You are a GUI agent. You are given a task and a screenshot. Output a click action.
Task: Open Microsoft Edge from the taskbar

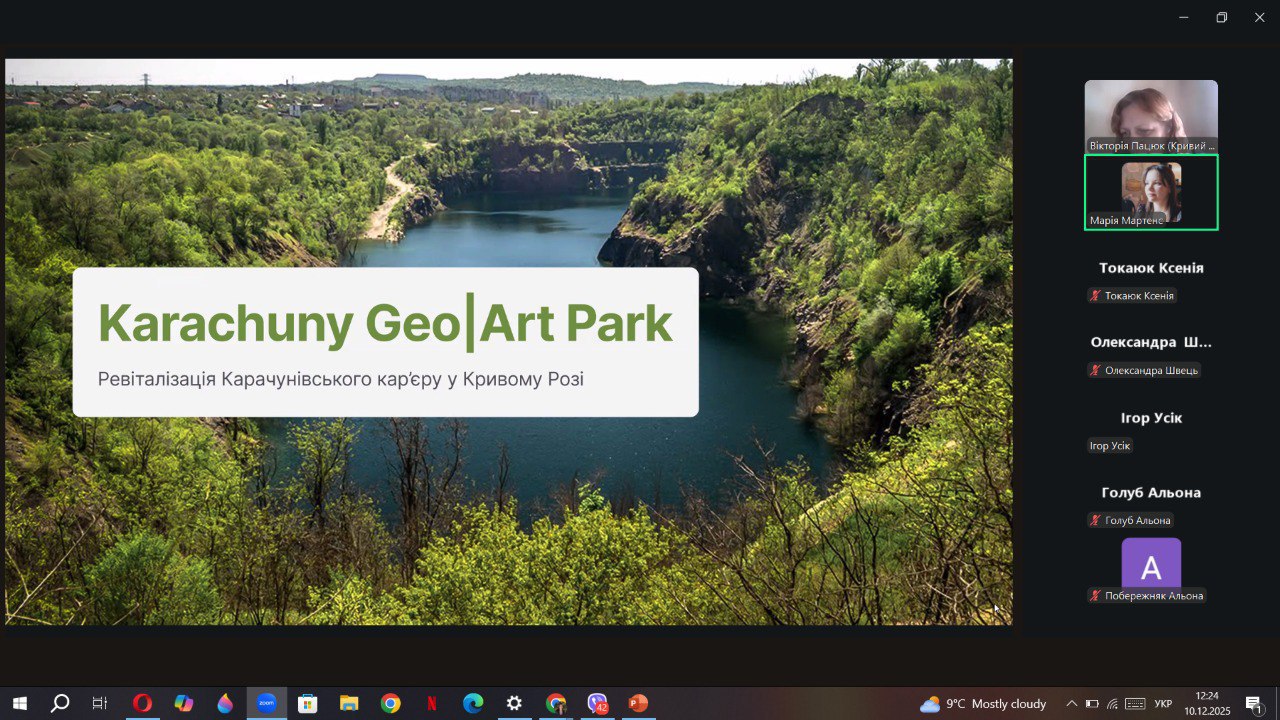click(473, 703)
